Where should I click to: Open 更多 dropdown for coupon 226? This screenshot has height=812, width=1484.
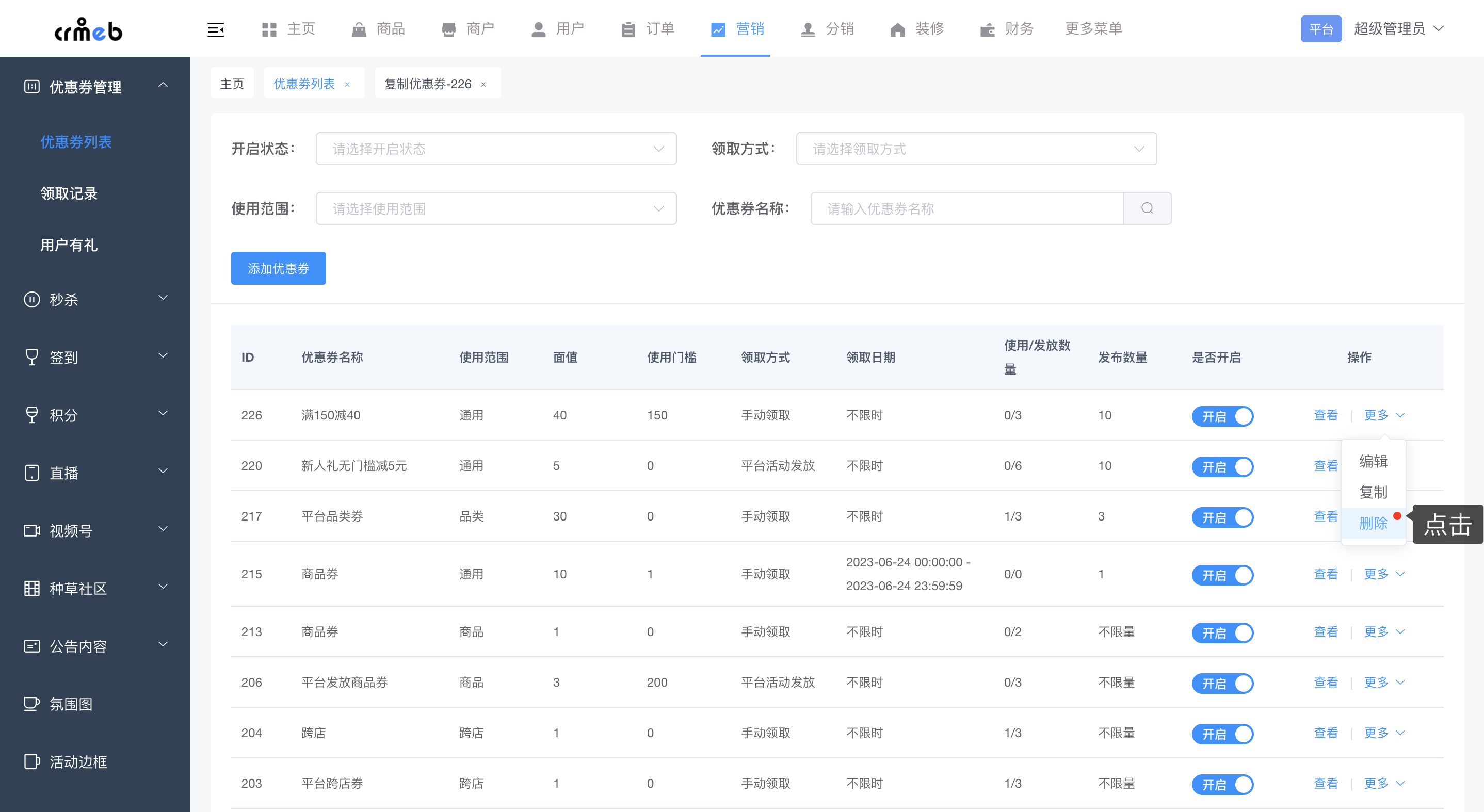click(x=1384, y=415)
